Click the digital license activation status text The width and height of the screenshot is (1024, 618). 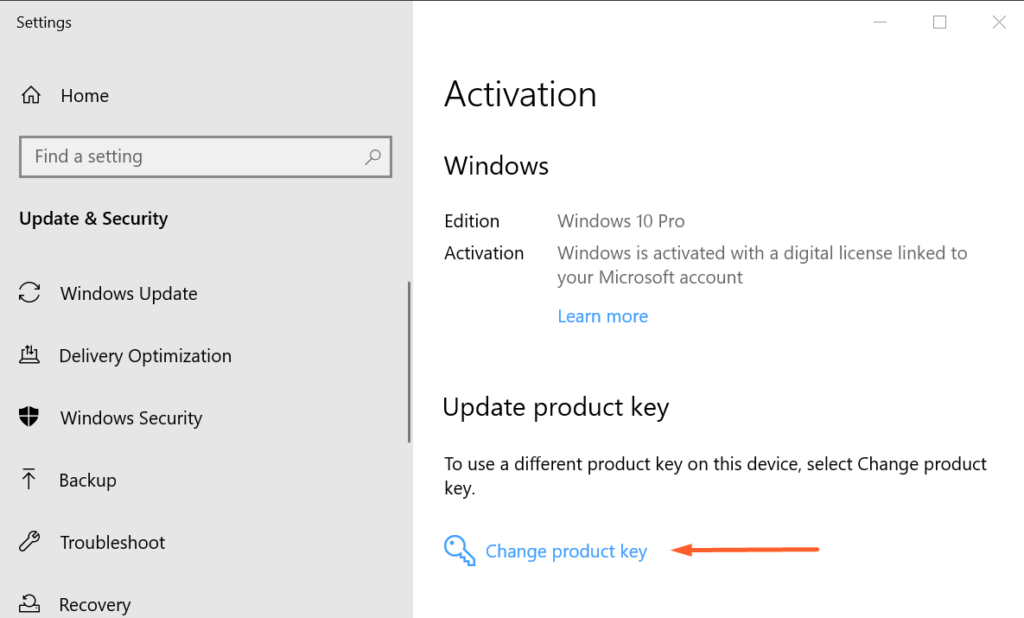point(762,265)
